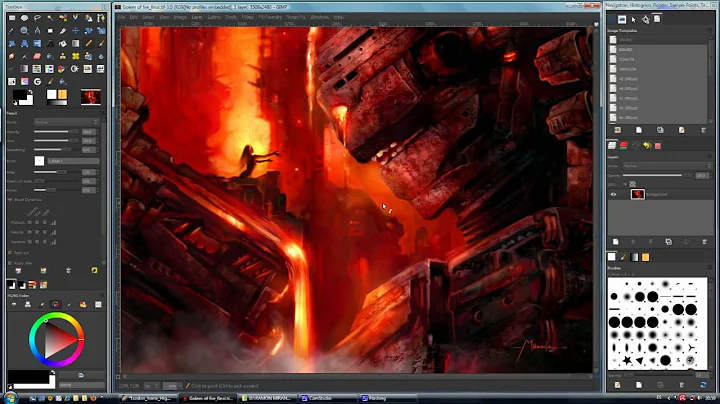720x404 pixels.
Task: Click the black foreground color swatch
Action: point(21,96)
